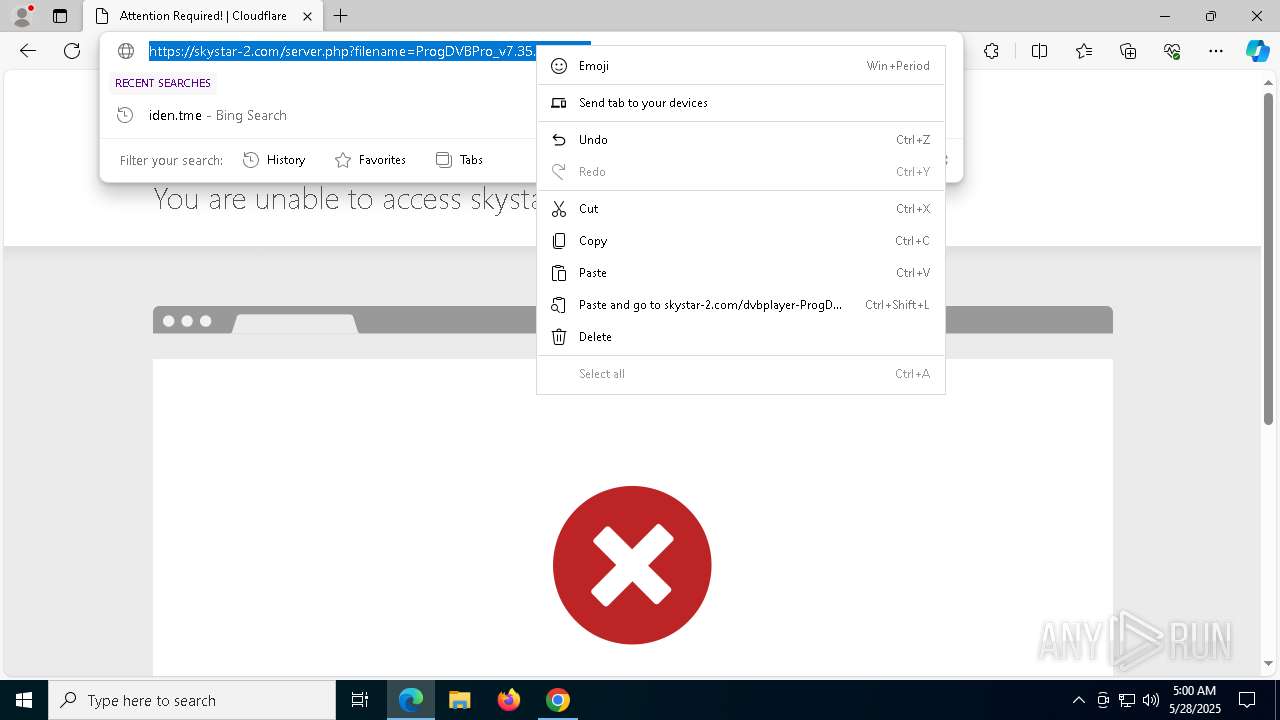Open the tab actions menu icon
The width and height of the screenshot is (1280, 720).
tap(60, 16)
